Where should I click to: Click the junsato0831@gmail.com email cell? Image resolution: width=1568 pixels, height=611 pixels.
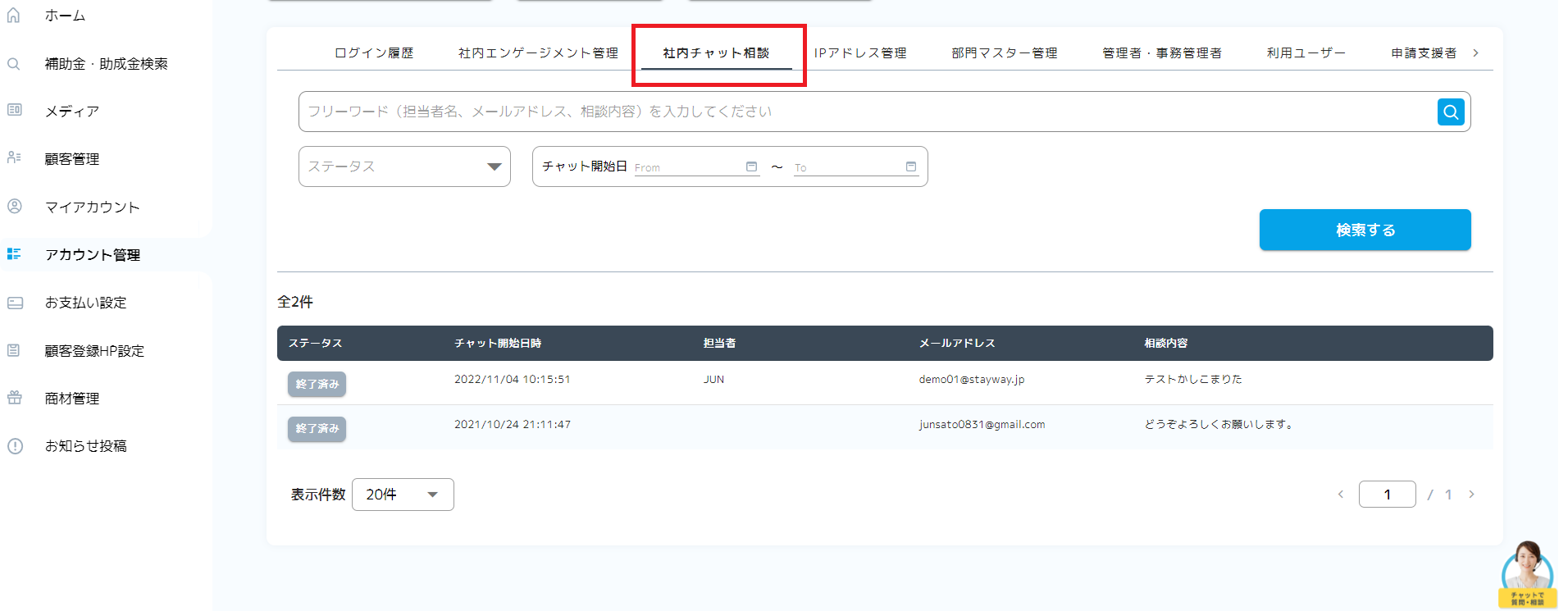[x=982, y=424]
